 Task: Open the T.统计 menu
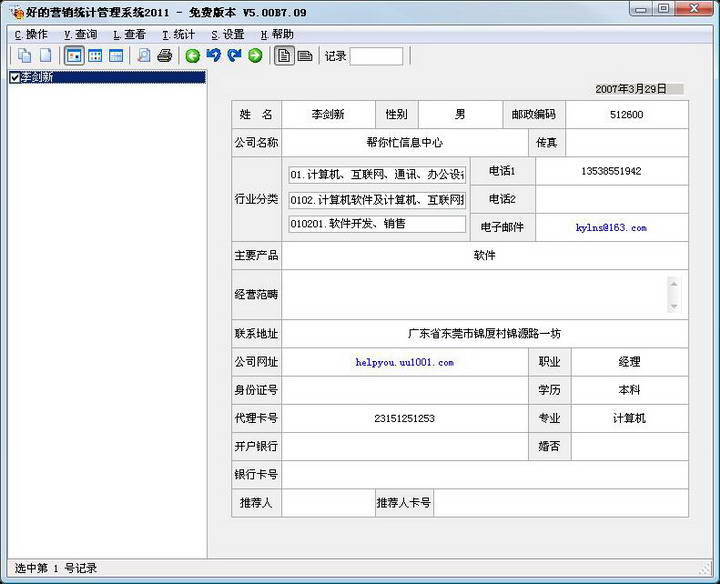[x=178, y=34]
